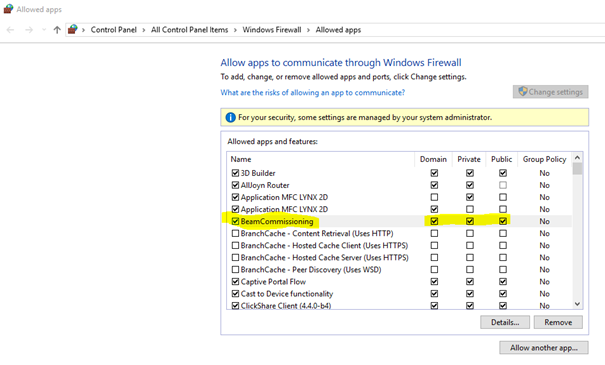Click the firewall icon in address bar
The width and height of the screenshot is (605, 365).
(73, 29)
